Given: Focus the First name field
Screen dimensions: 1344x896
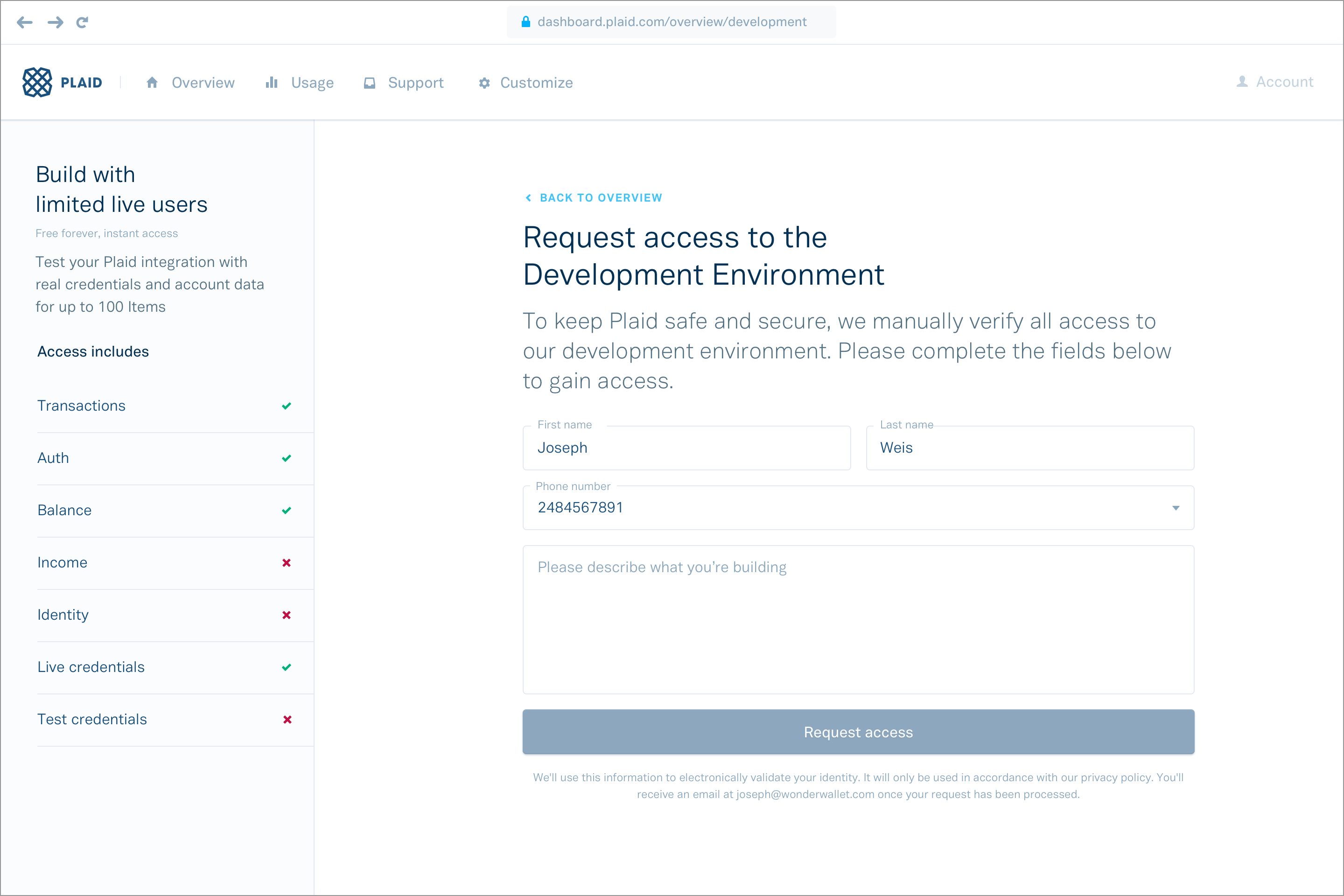Looking at the screenshot, I should (687, 448).
